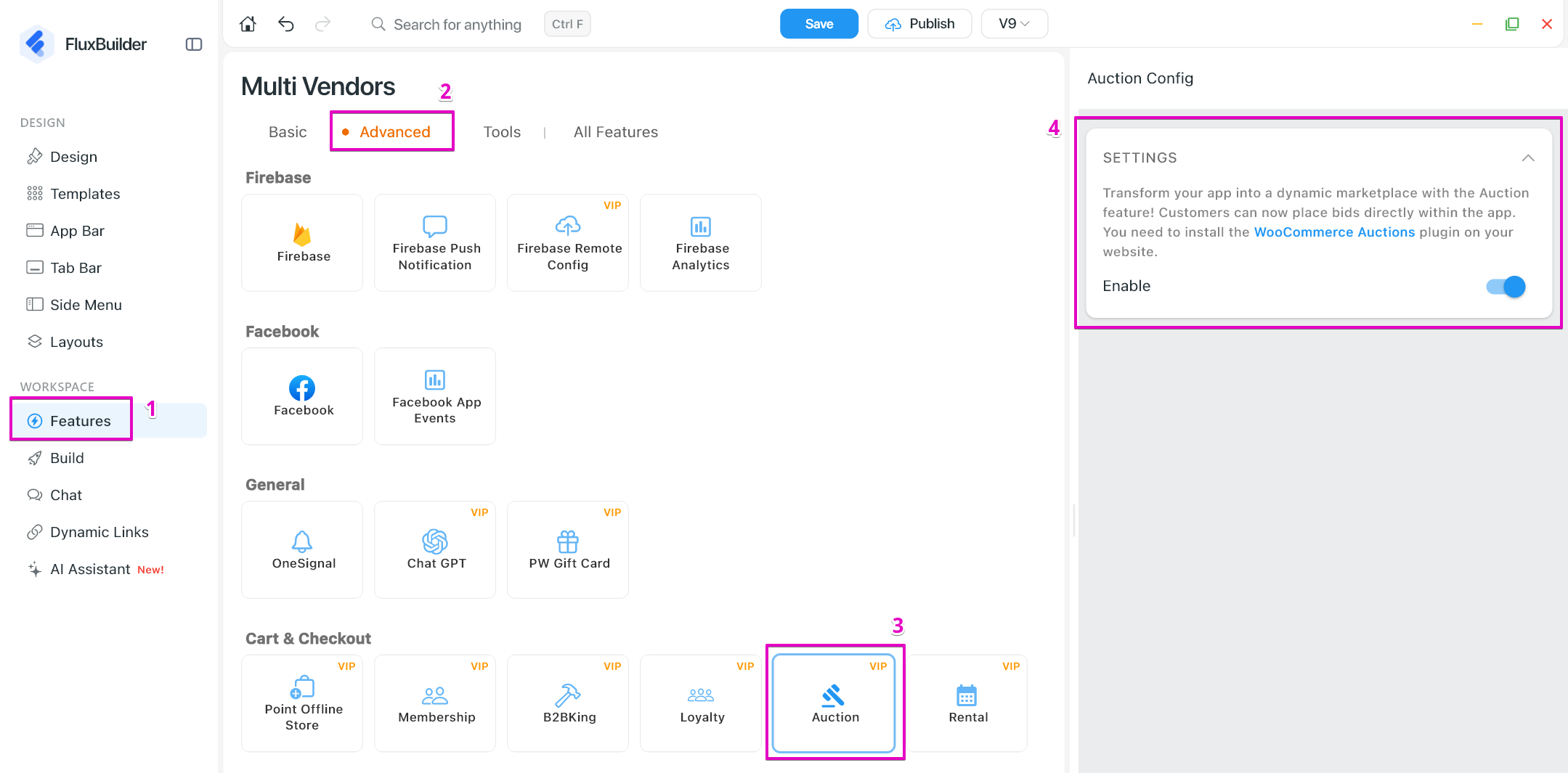Click the FluxBuilder logo
The image size is (1568, 773).
point(36,44)
